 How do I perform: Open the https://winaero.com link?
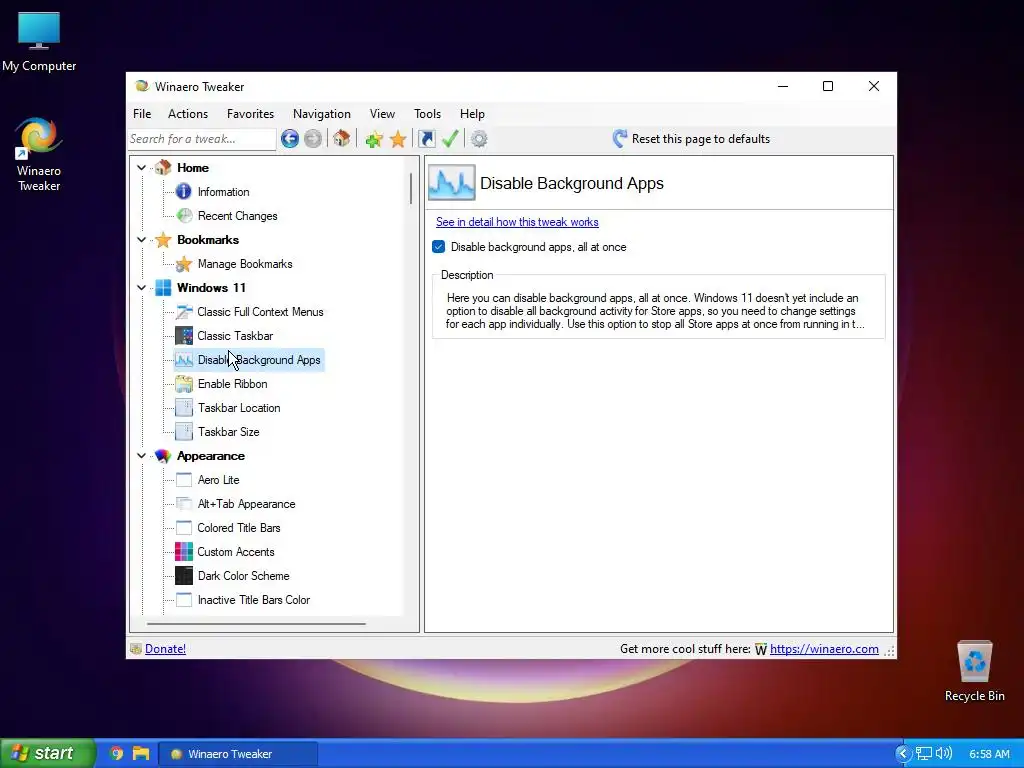coord(824,648)
